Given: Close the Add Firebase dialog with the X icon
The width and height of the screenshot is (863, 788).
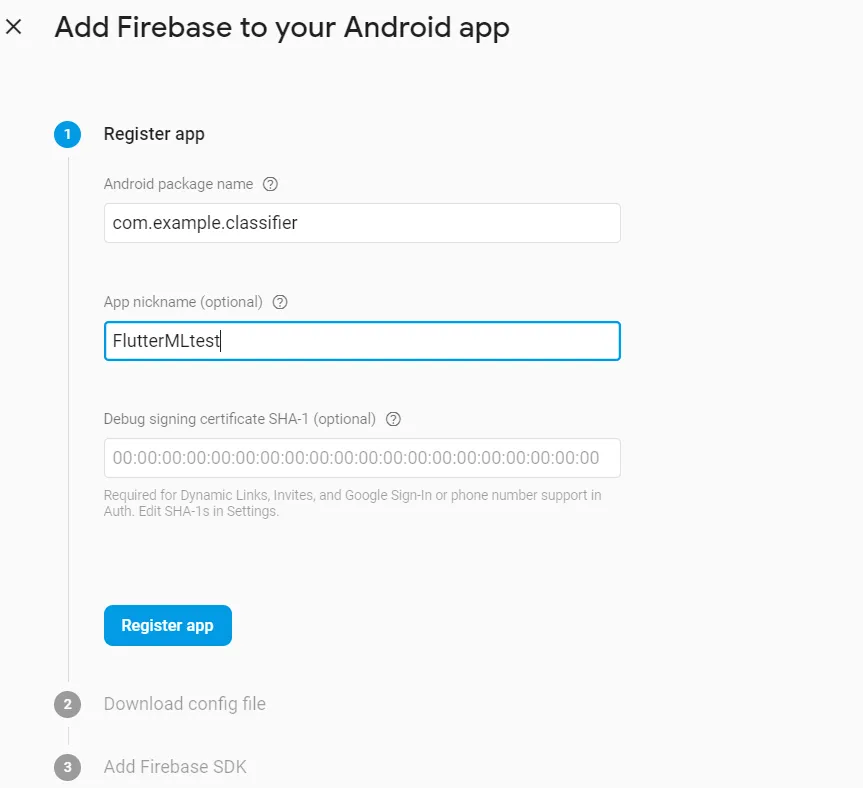Looking at the screenshot, I should click(14, 26).
